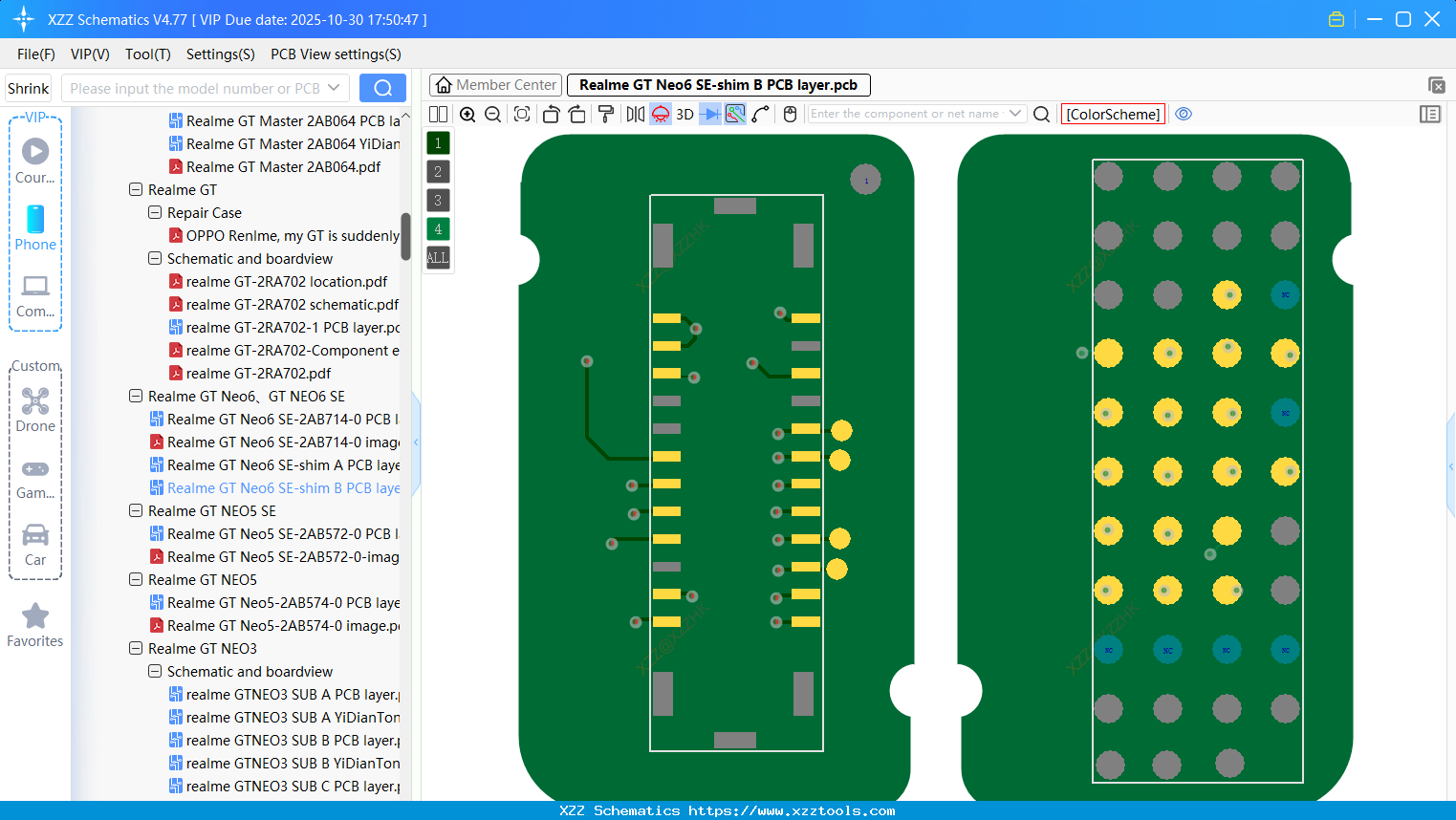The height and width of the screenshot is (820, 1456).
Task: Click the Shrink button
Action: coord(29,88)
